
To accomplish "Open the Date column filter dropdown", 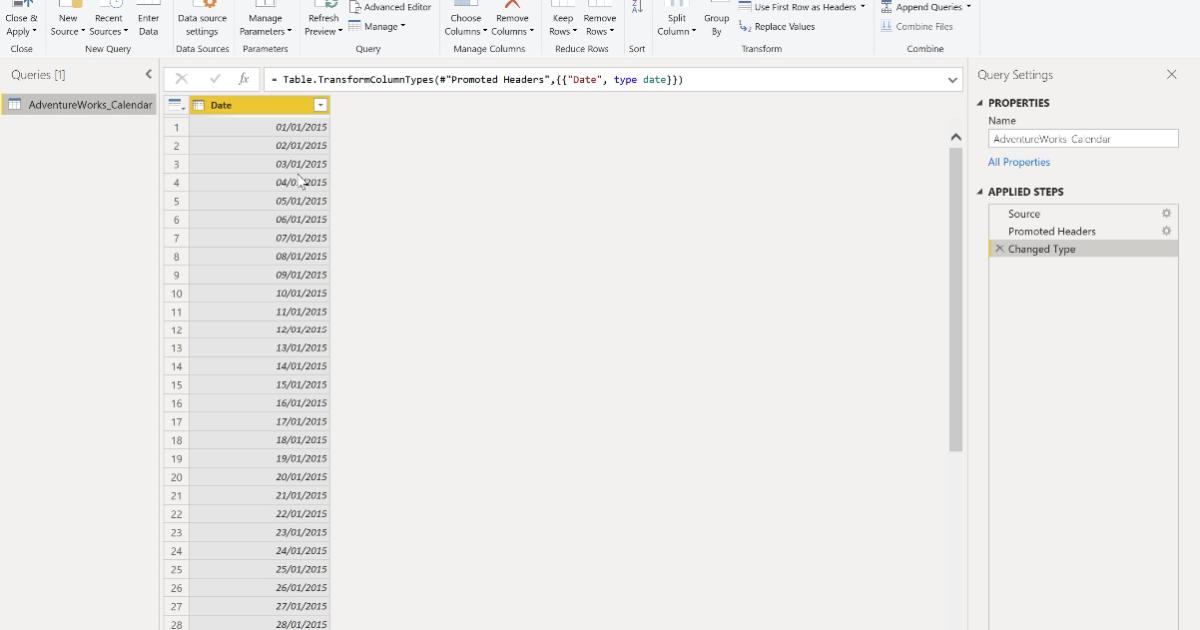I will pos(321,104).
